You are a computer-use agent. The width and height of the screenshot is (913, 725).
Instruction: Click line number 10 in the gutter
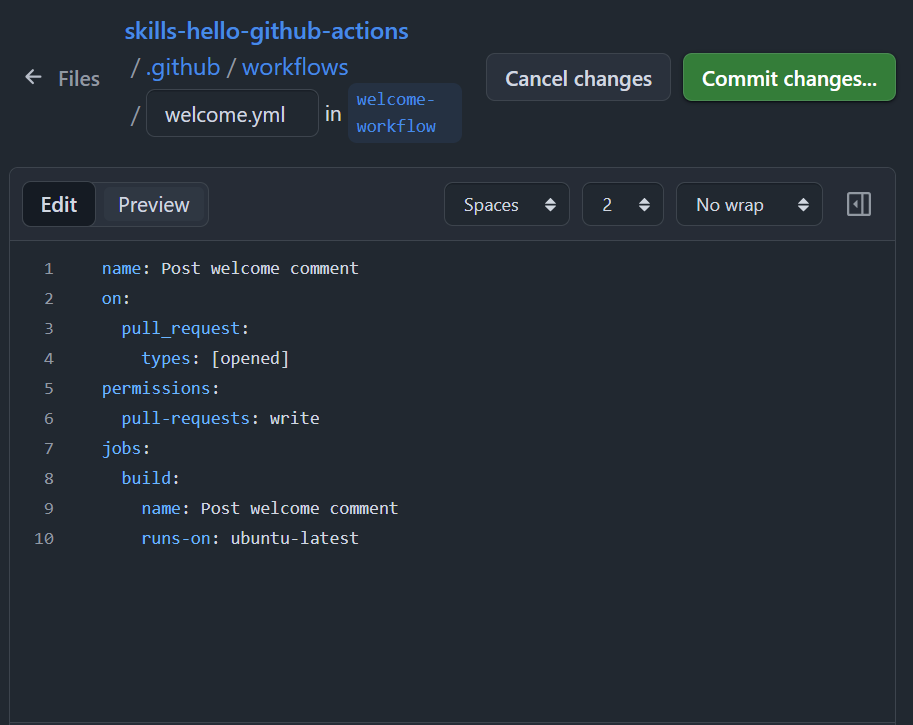click(x=44, y=539)
